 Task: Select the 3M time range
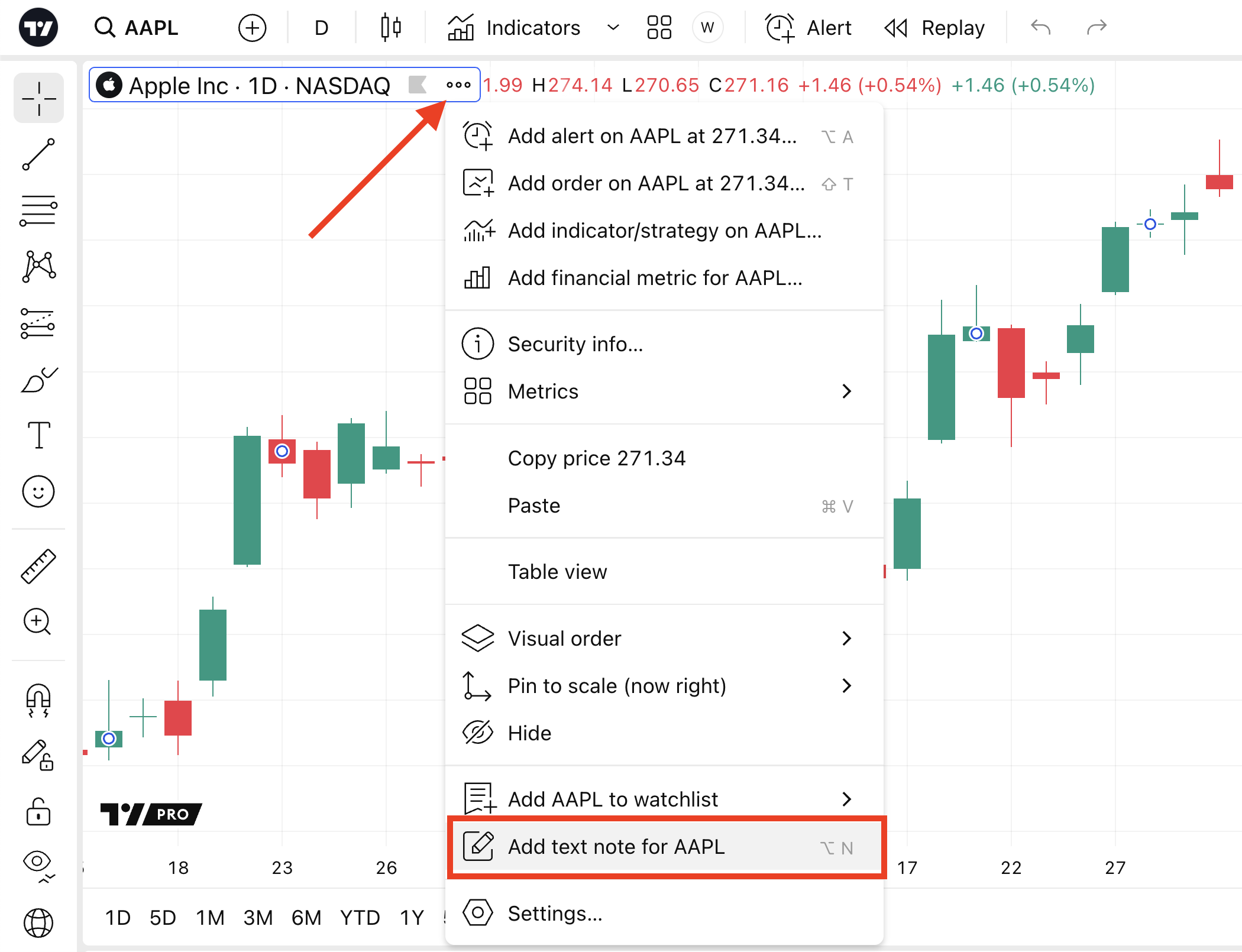[x=258, y=918]
